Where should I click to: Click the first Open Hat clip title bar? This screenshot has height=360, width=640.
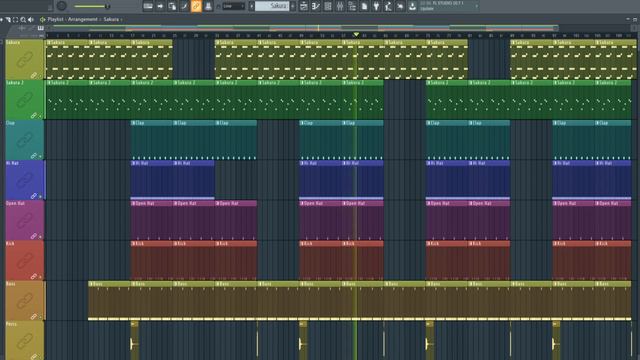[152, 203]
